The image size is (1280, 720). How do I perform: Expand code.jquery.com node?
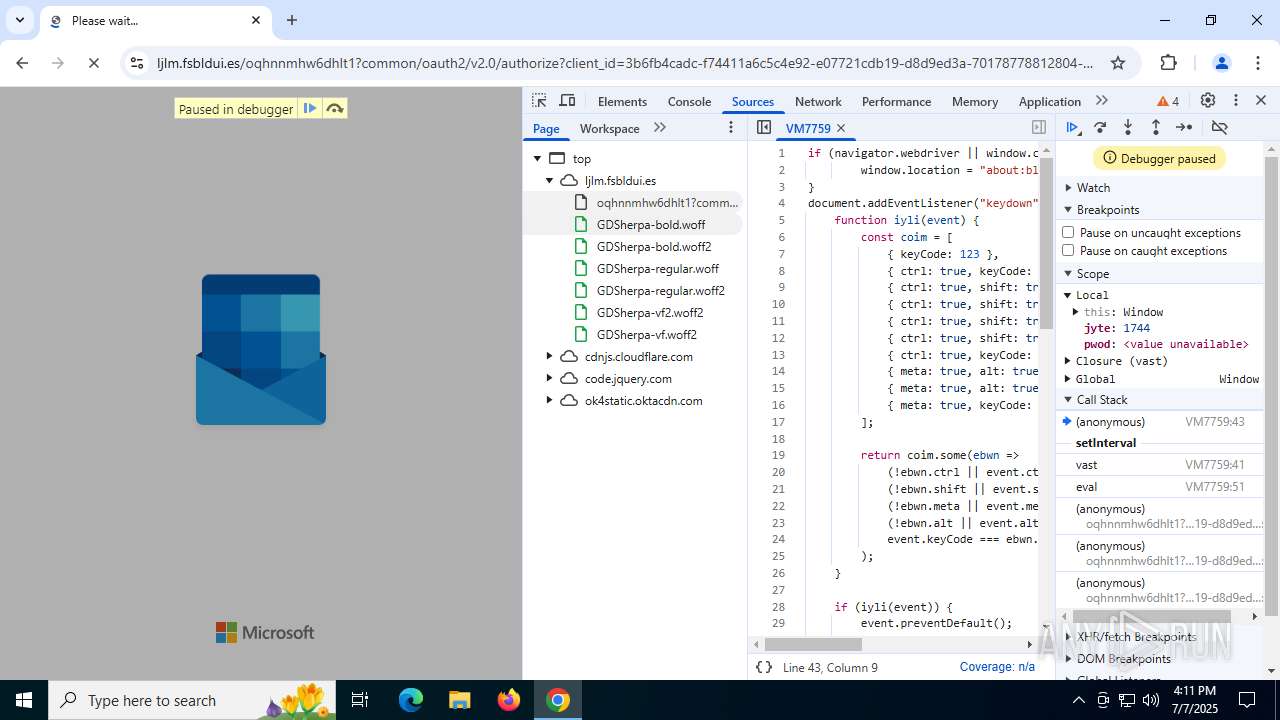click(x=549, y=378)
